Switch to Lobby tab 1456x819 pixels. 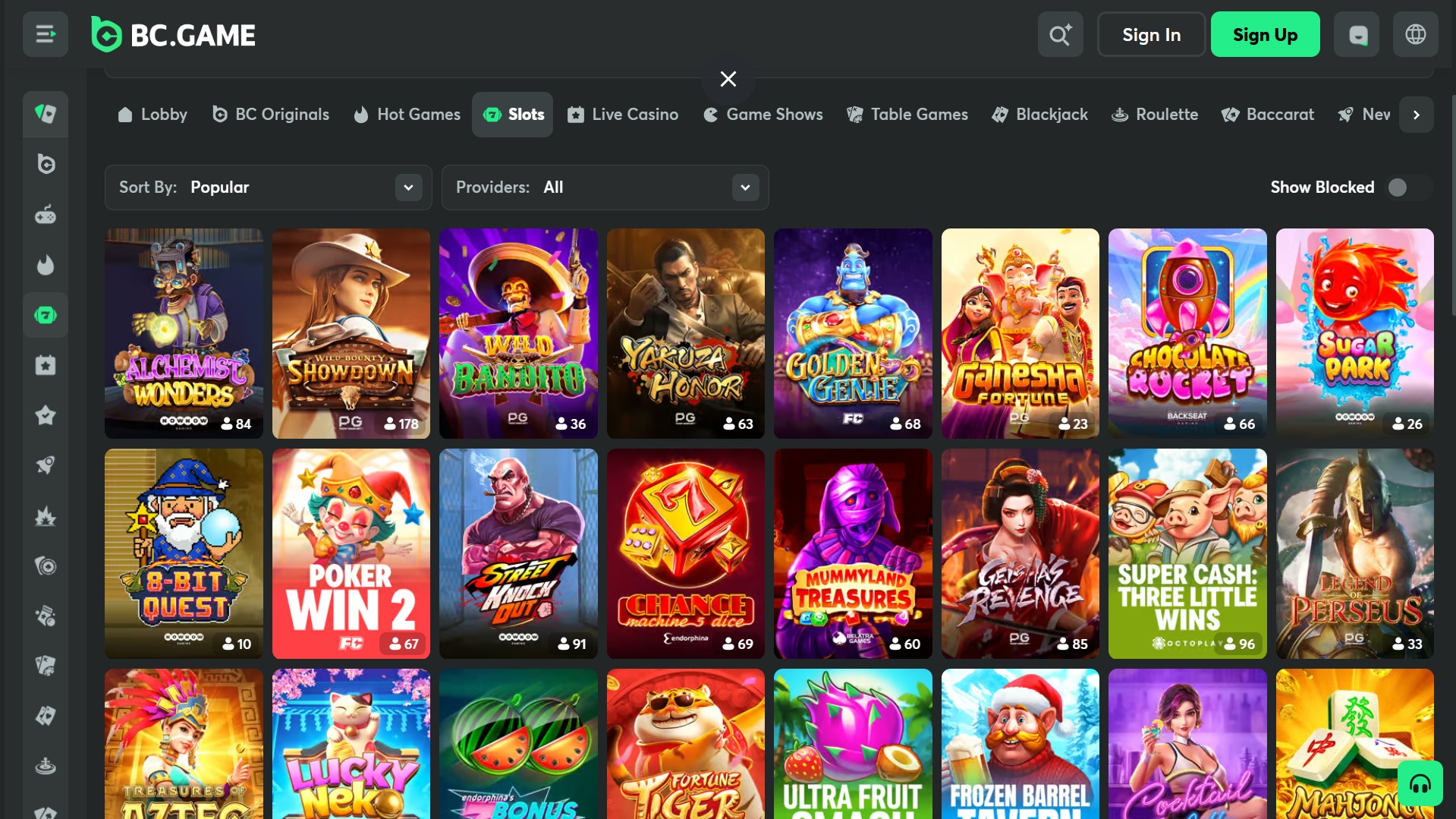[x=153, y=115]
